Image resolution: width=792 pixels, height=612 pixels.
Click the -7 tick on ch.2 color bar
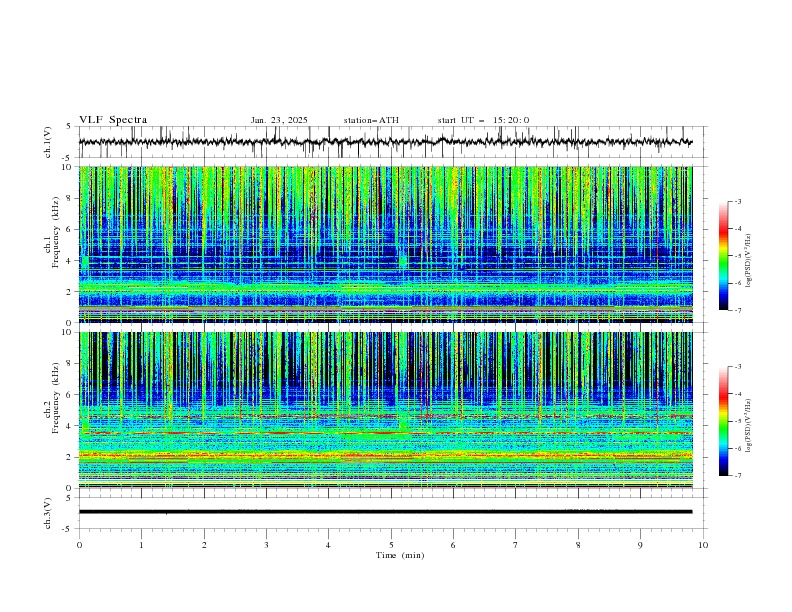[x=737, y=476]
